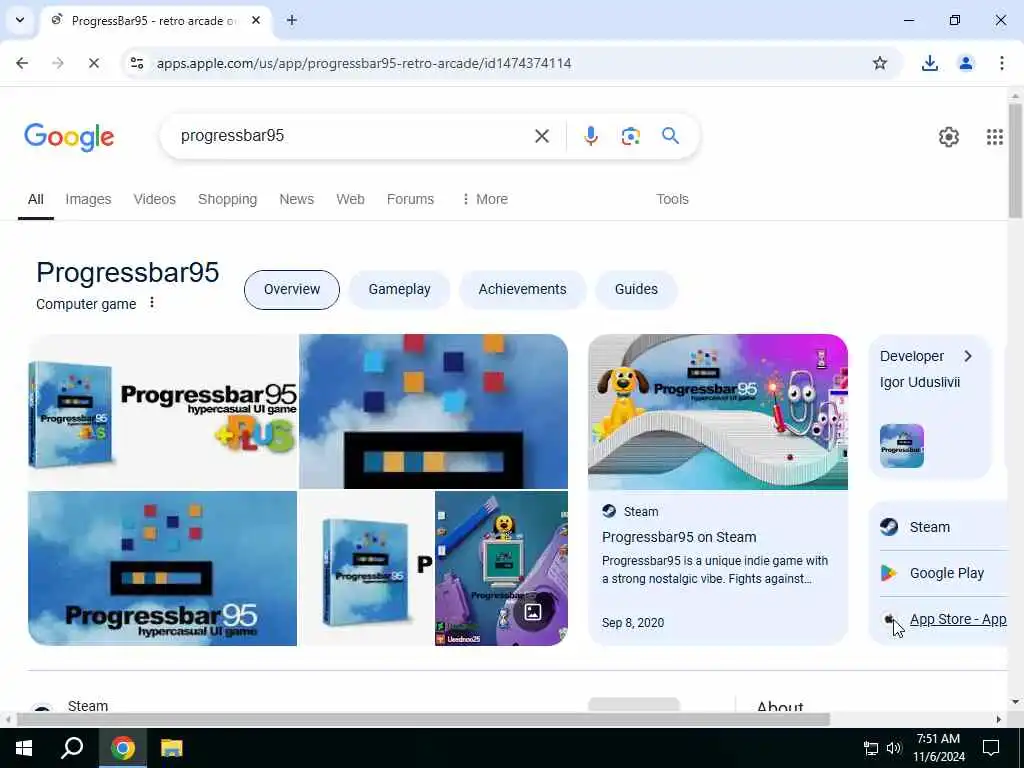Open more options next to Computer game
Image resolution: width=1024 pixels, height=768 pixels.
(x=152, y=302)
